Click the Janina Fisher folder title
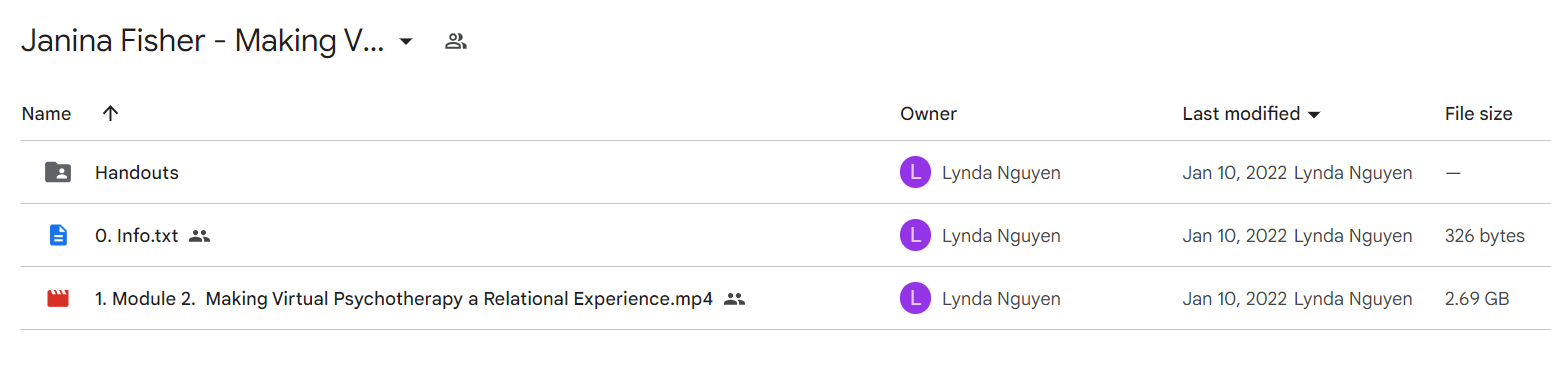This screenshot has height=369, width=1551. tap(202, 42)
